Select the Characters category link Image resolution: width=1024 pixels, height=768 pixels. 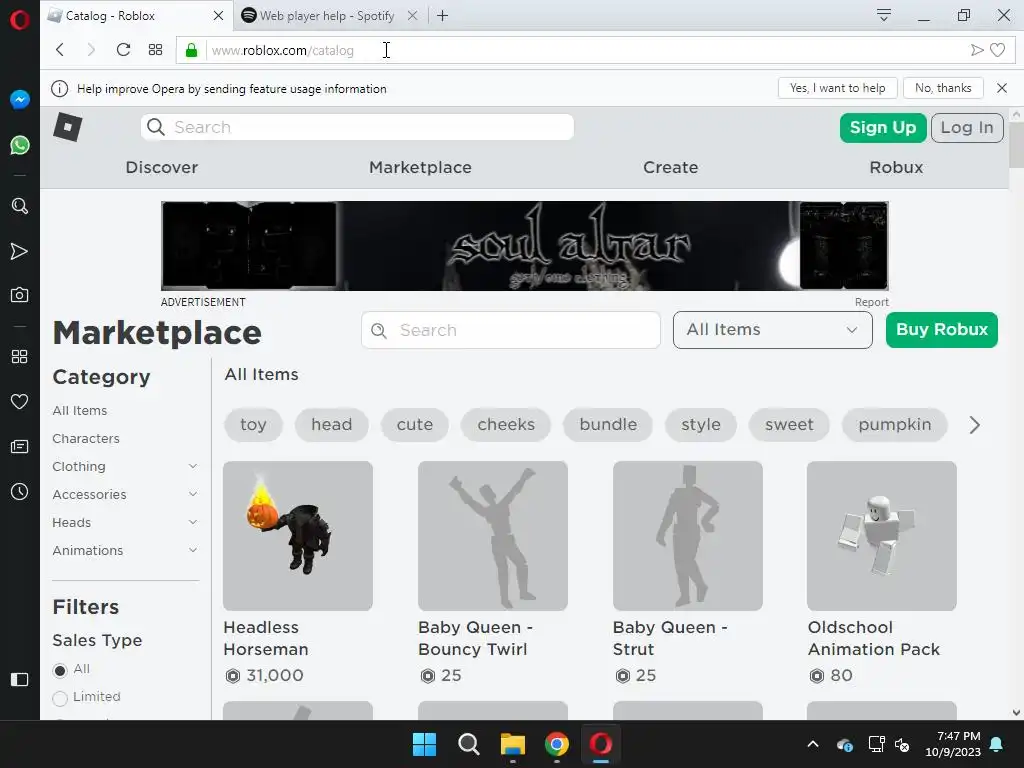click(x=86, y=438)
